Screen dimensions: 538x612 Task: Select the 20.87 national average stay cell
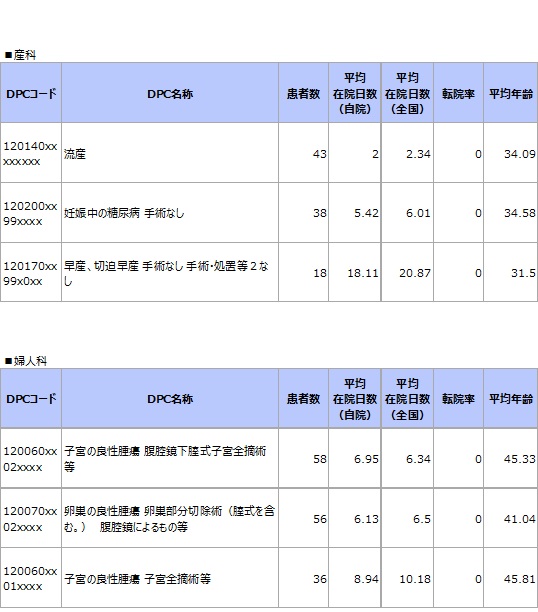pyautogui.click(x=407, y=273)
